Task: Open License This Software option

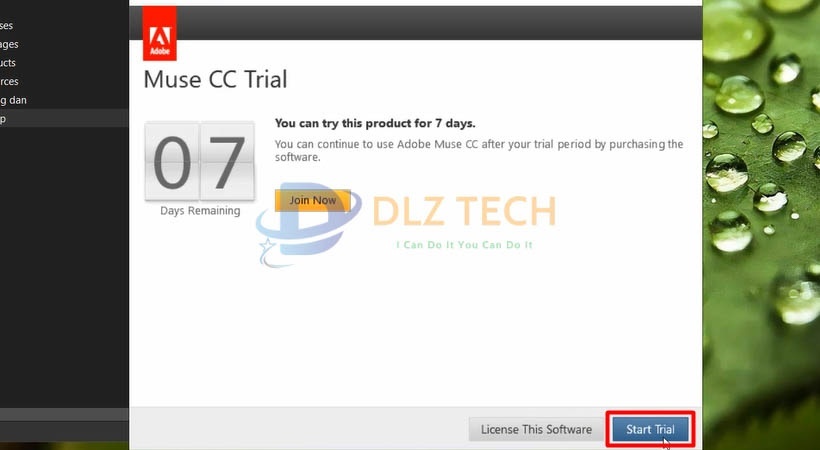Action: pos(536,430)
